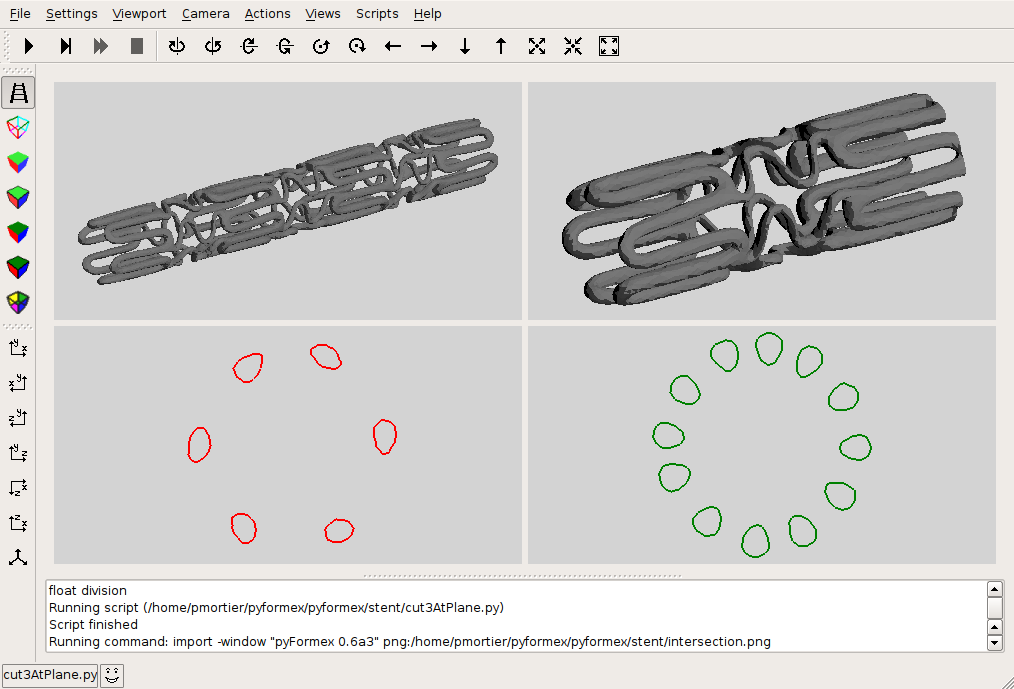Click the zoom all fullscreen icon
Image resolution: width=1014 pixels, height=689 pixels.
pos(609,46)
